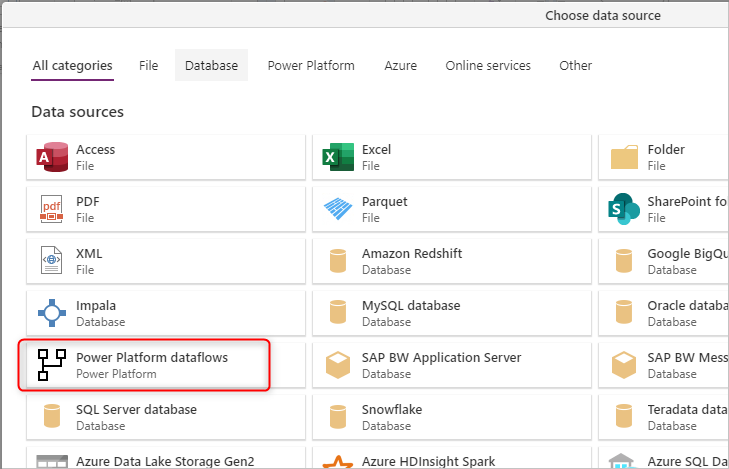Show the Online services category tab
The width and height of the screenshot is (729, 469).
tap(488, 66)
